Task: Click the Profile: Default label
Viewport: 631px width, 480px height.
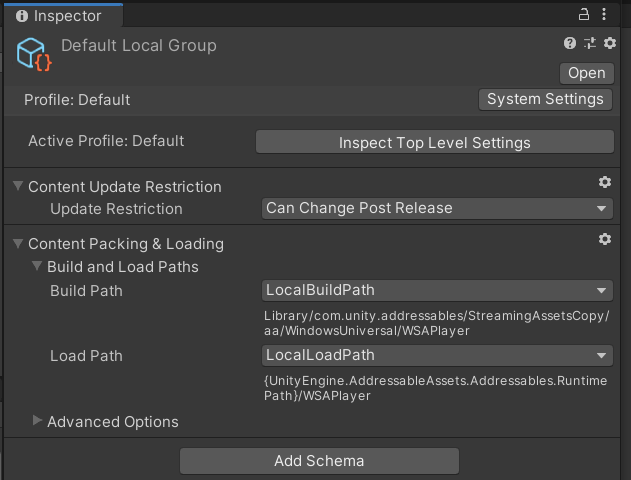Action: 77,100
